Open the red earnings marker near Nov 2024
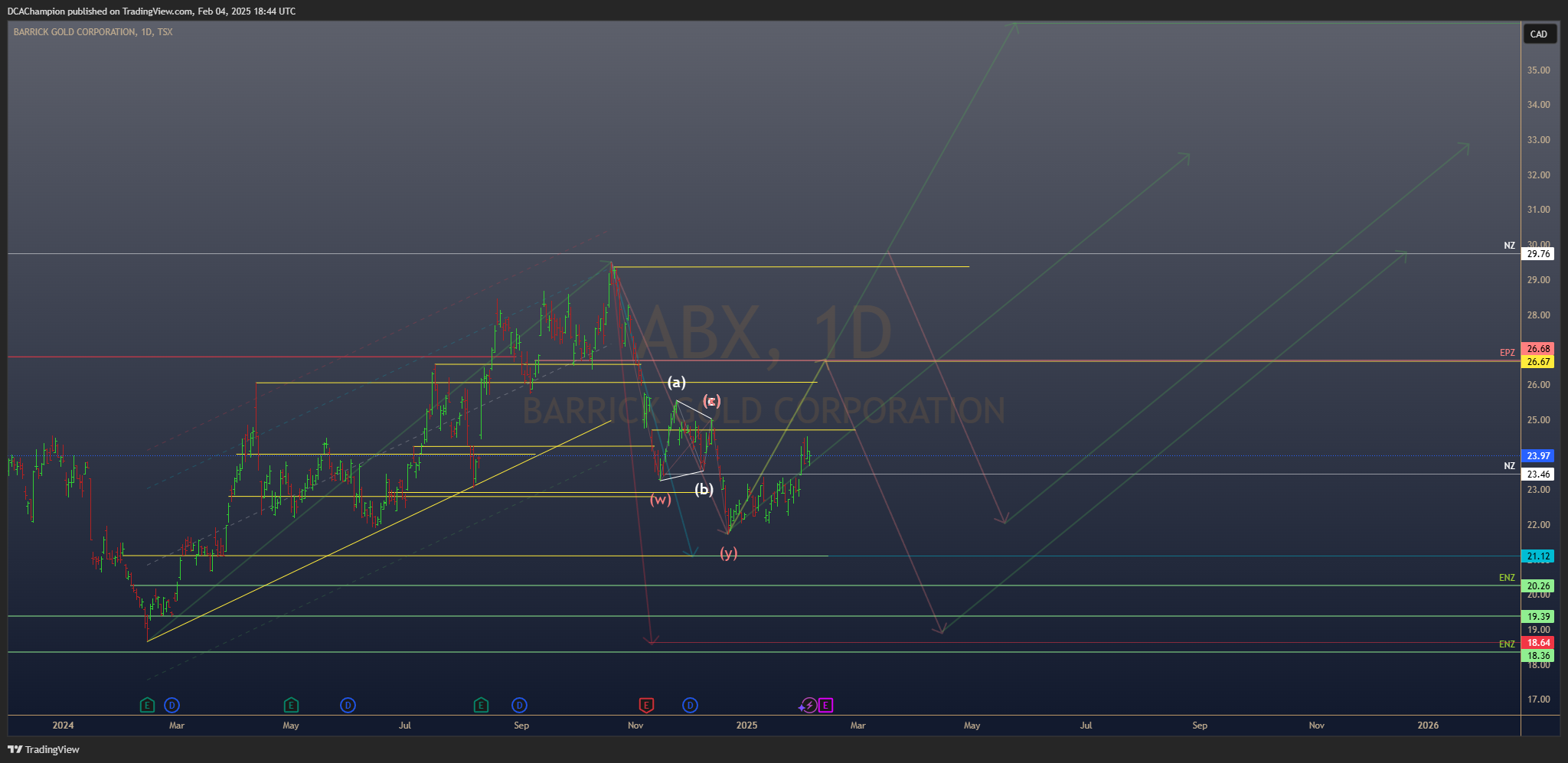This screenshot has height=763, width=1568. (646, 705)
